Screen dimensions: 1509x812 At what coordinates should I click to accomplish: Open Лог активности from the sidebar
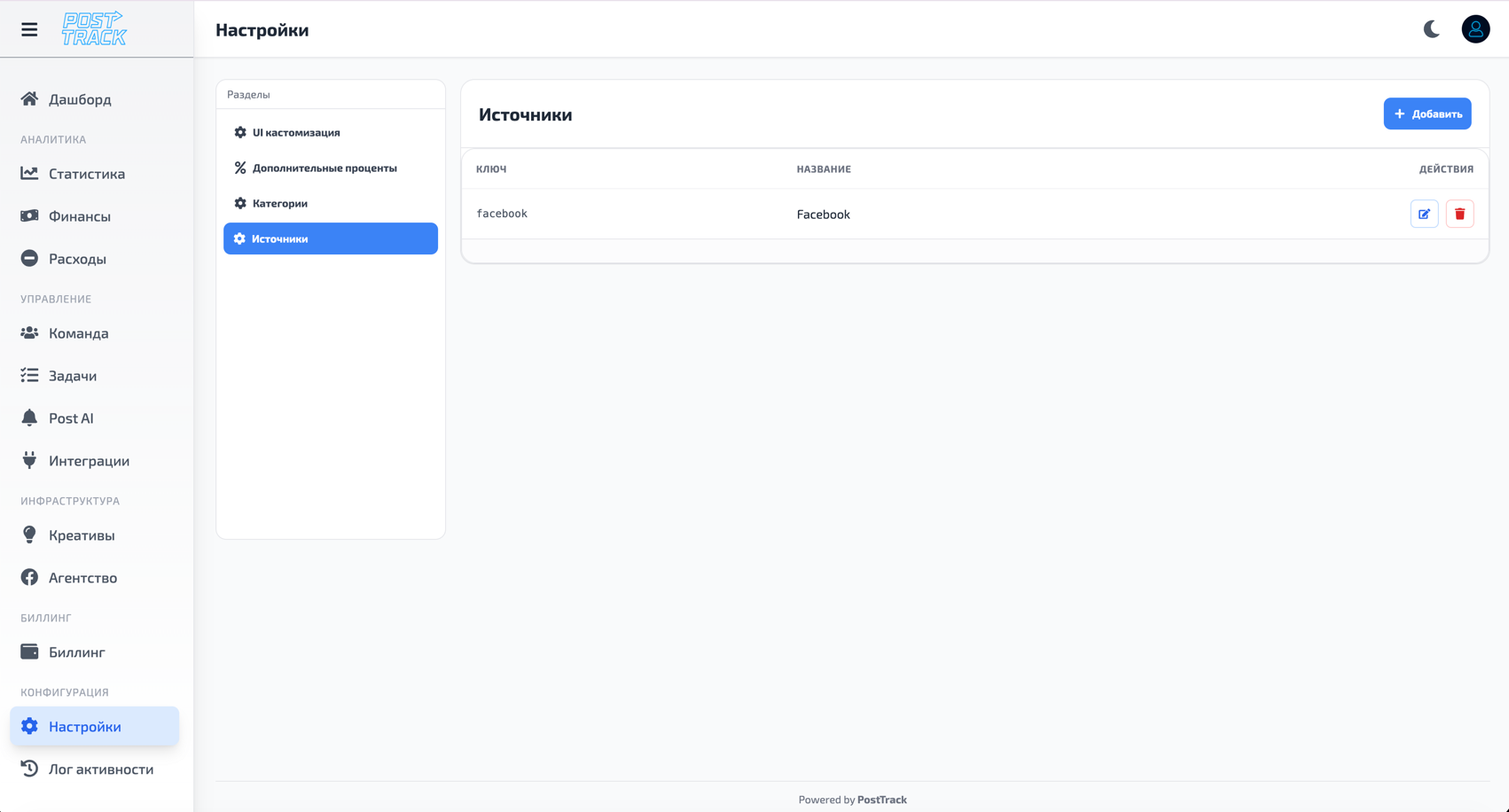(x=100, y=769)
